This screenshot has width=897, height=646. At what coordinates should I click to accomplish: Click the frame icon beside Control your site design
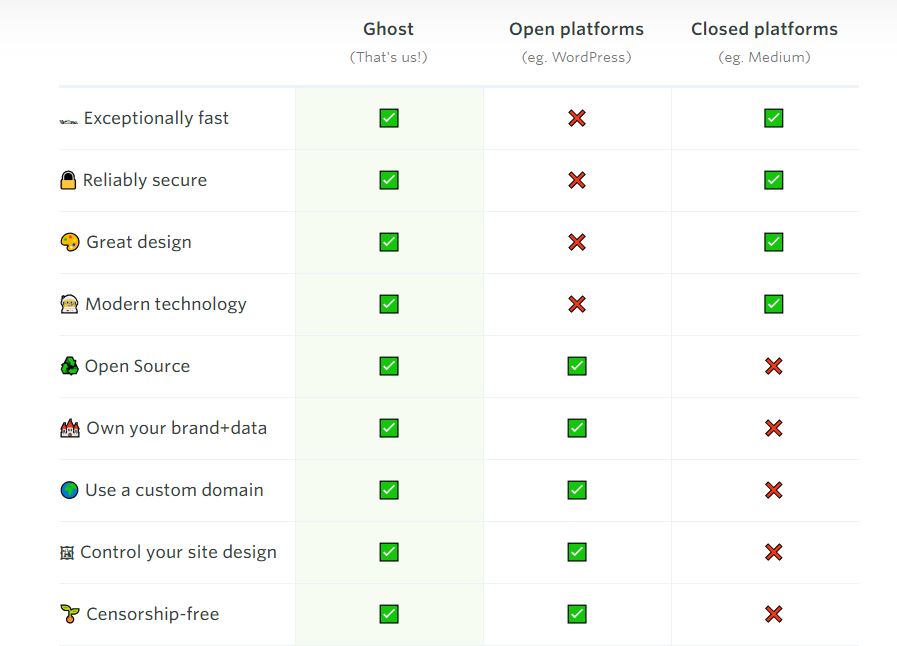pyautogui.click(x=67, y=553)
